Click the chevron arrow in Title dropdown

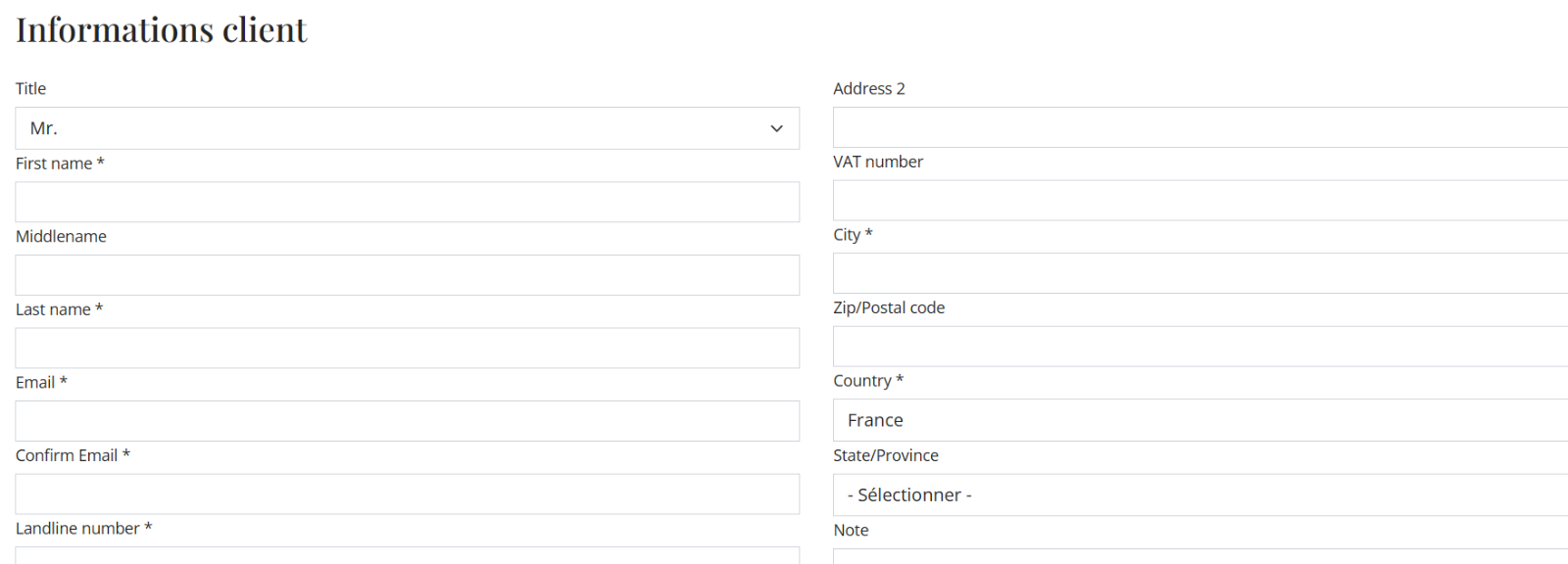point(776,128)
